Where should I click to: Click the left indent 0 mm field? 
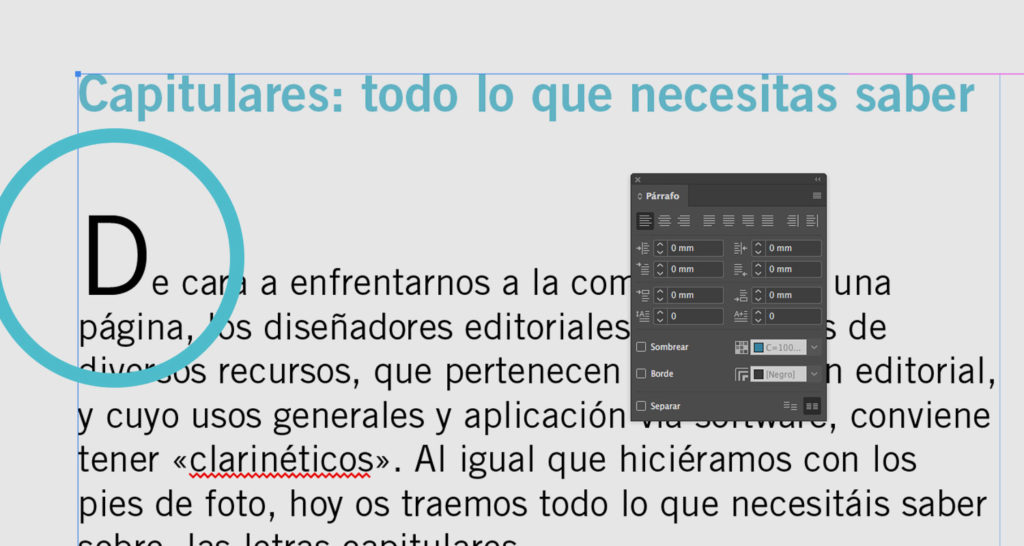click(x=695, y=248)
